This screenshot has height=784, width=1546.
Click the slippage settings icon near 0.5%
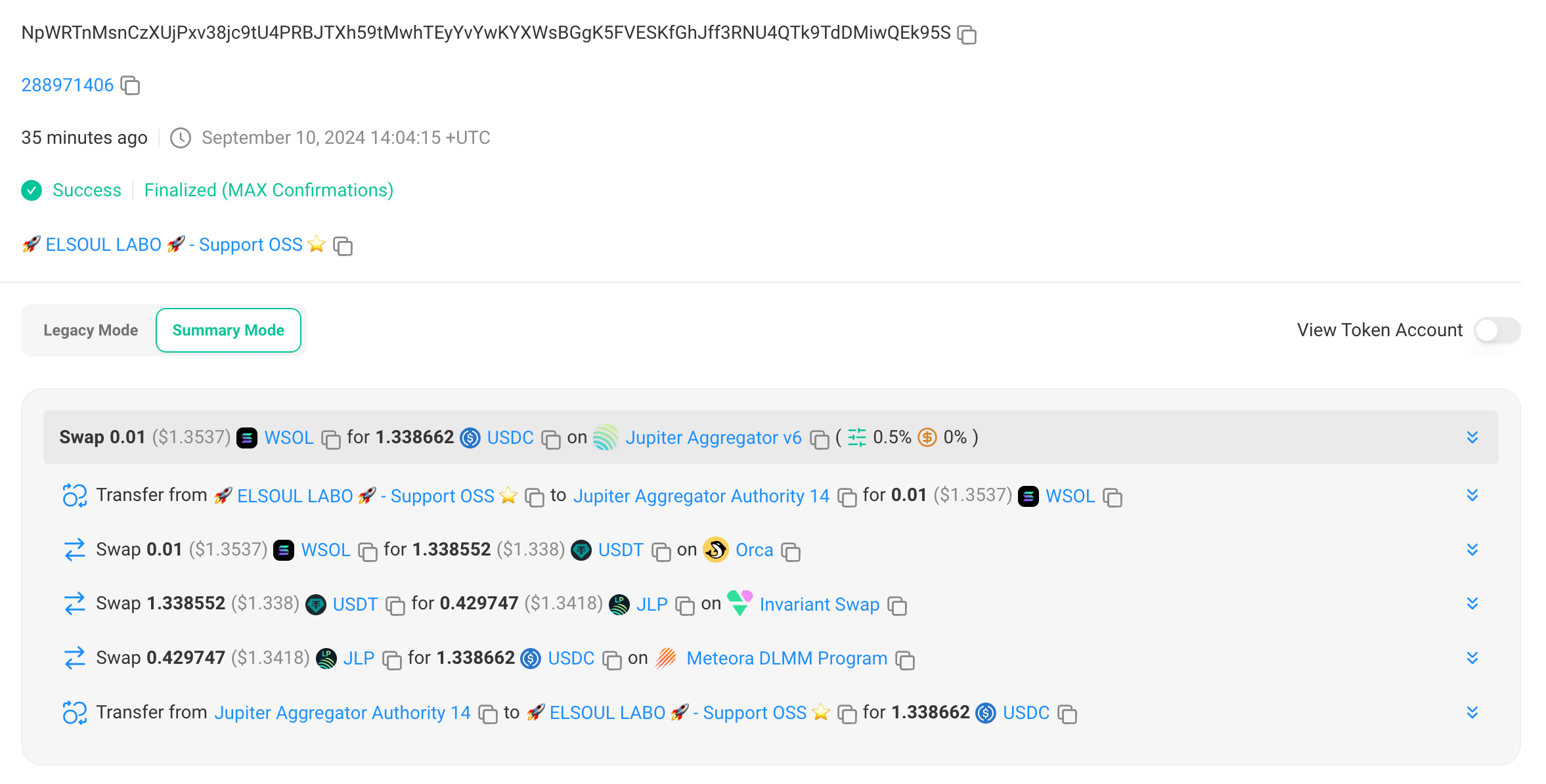point(856,437)
